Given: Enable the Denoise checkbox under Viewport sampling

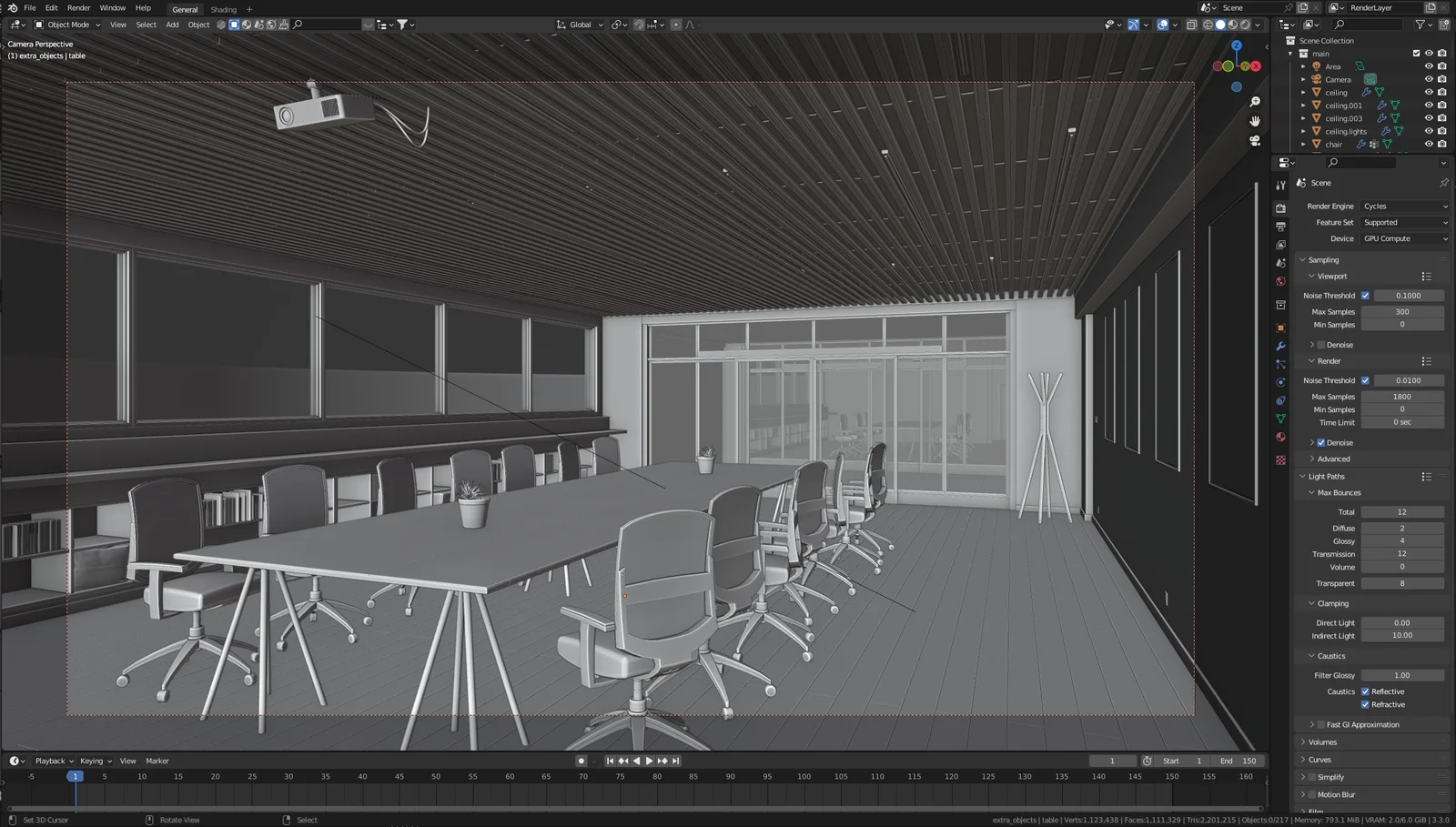Looking at the screenshot, I should pyautogui.click(x=1319, y=344).
